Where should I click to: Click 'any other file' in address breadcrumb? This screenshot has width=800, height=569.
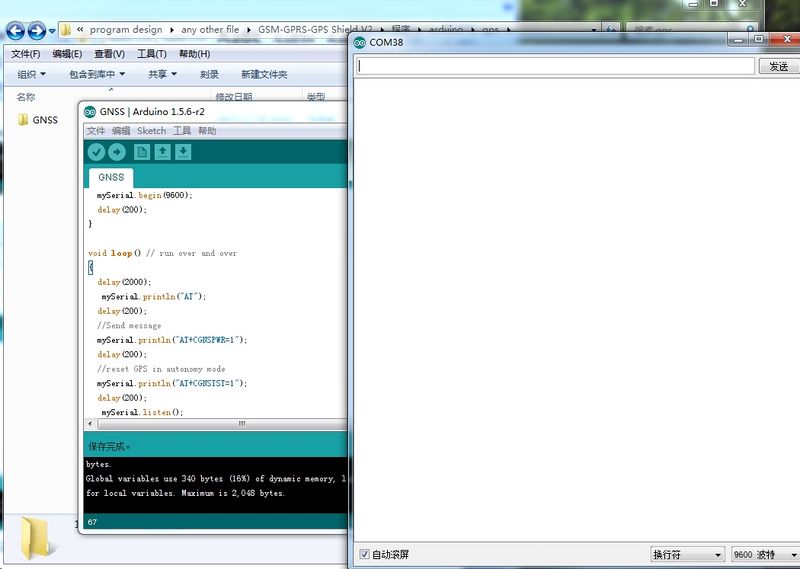coord(210,30)
